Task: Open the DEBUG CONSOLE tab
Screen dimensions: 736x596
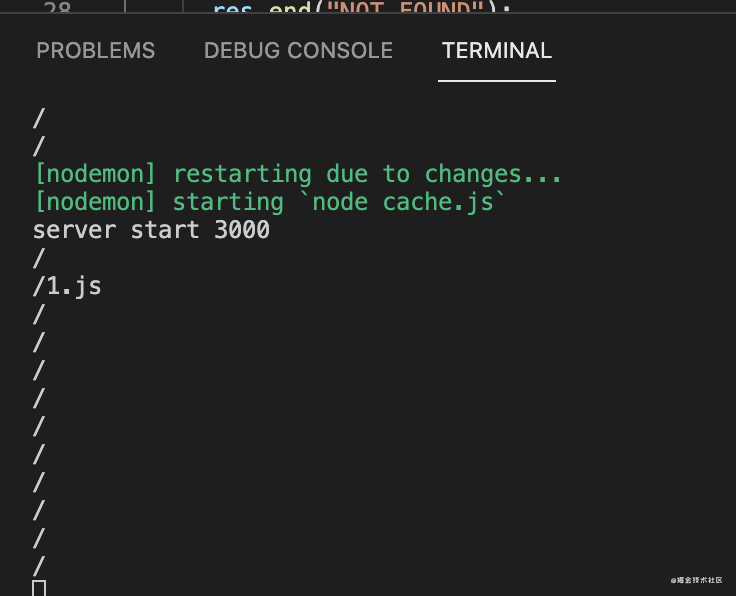Action: click(x=298, y=51)
